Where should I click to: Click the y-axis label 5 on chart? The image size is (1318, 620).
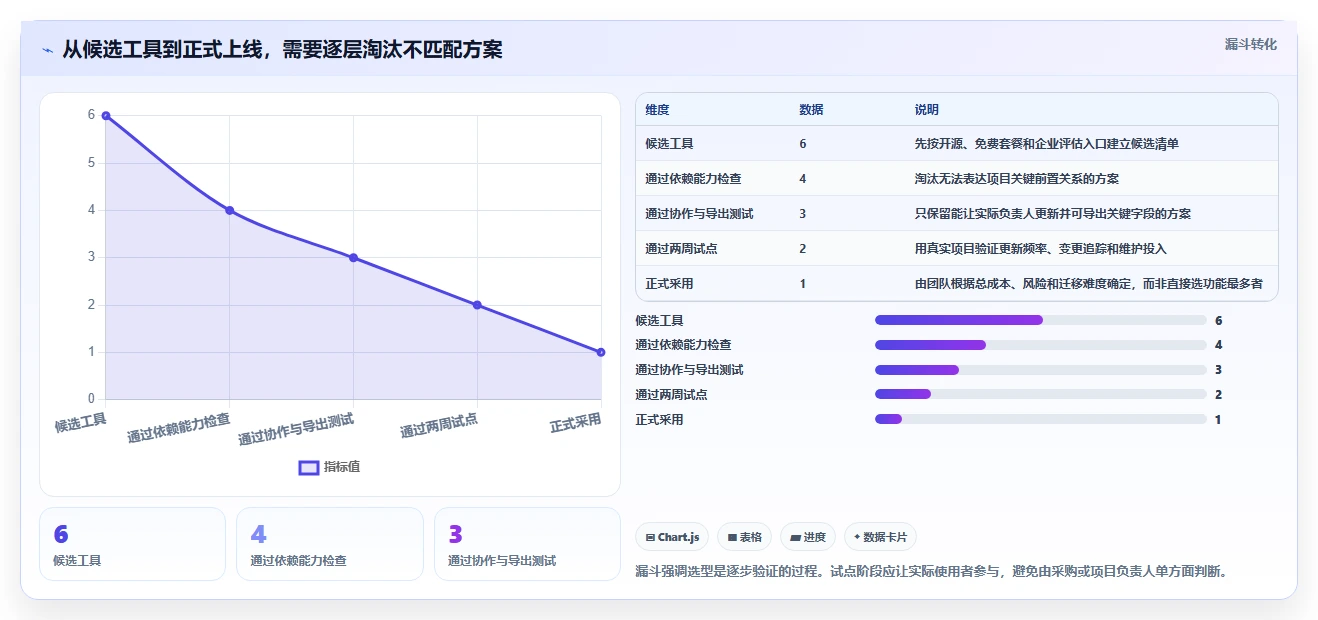tap(91, 163)
